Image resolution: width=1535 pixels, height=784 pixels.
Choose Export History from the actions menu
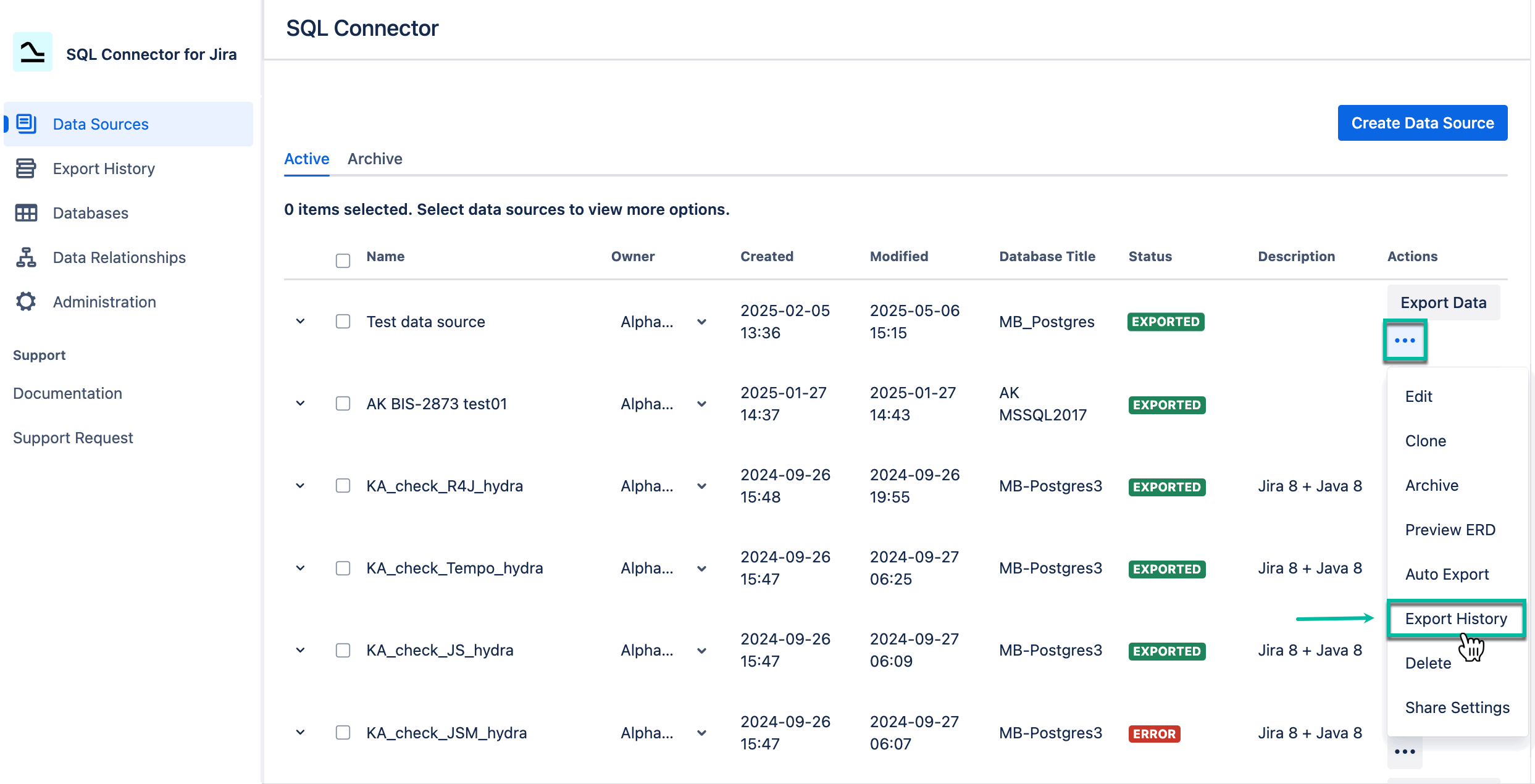[1456, 619]
